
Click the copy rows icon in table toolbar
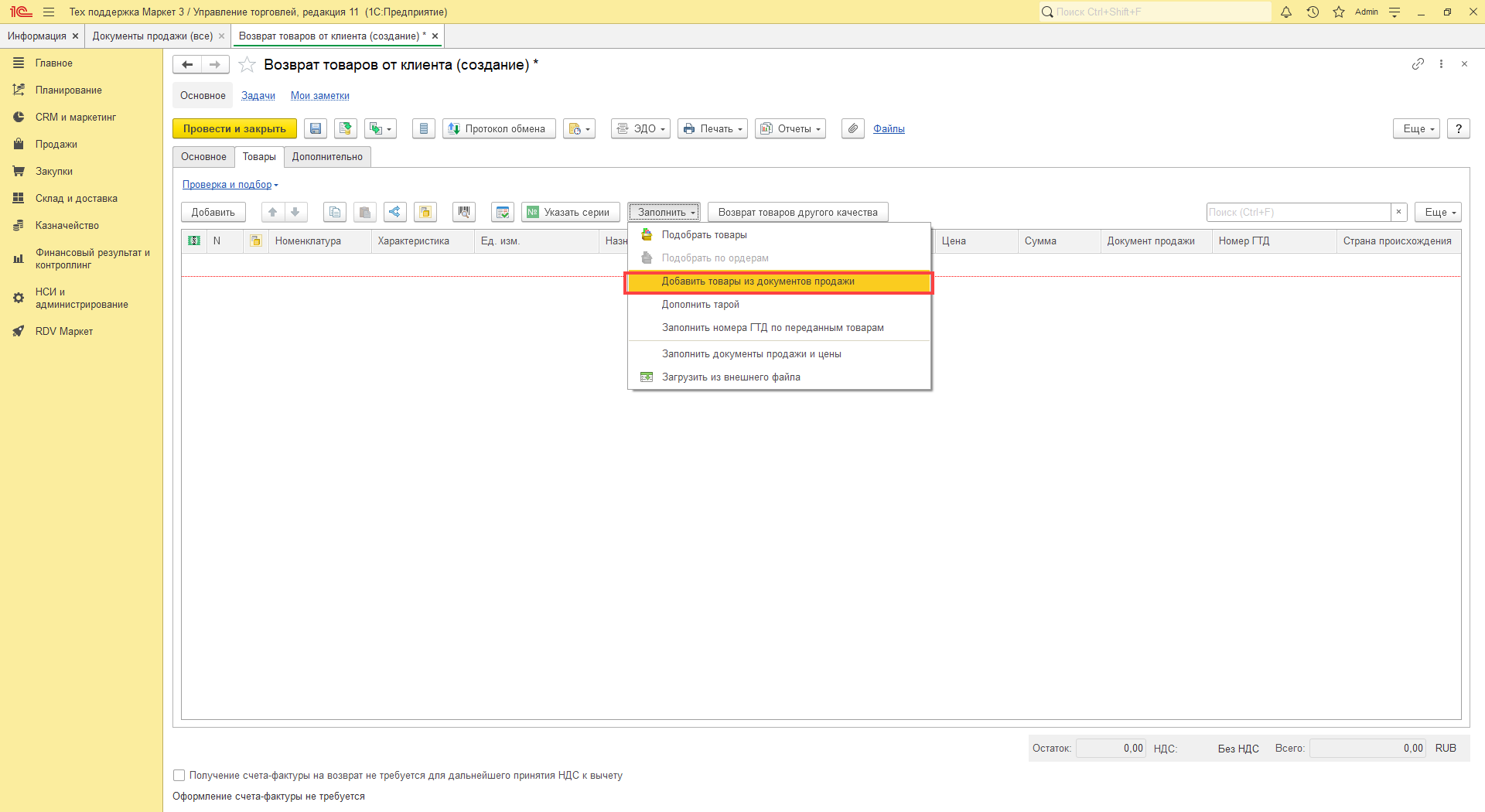tap(335, 212)
